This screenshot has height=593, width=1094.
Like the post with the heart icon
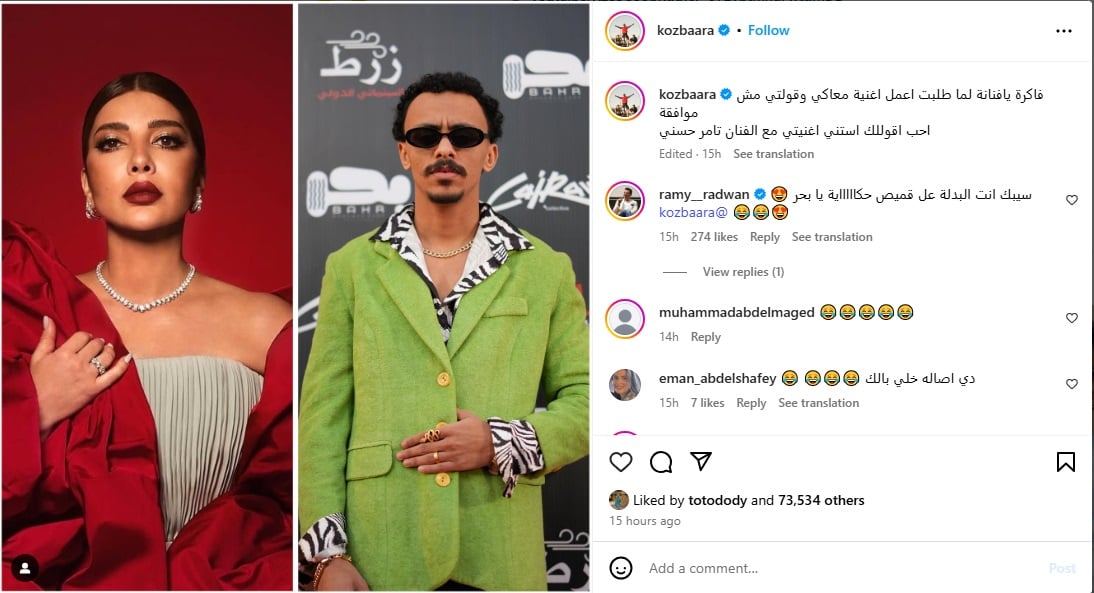(620, 462)
